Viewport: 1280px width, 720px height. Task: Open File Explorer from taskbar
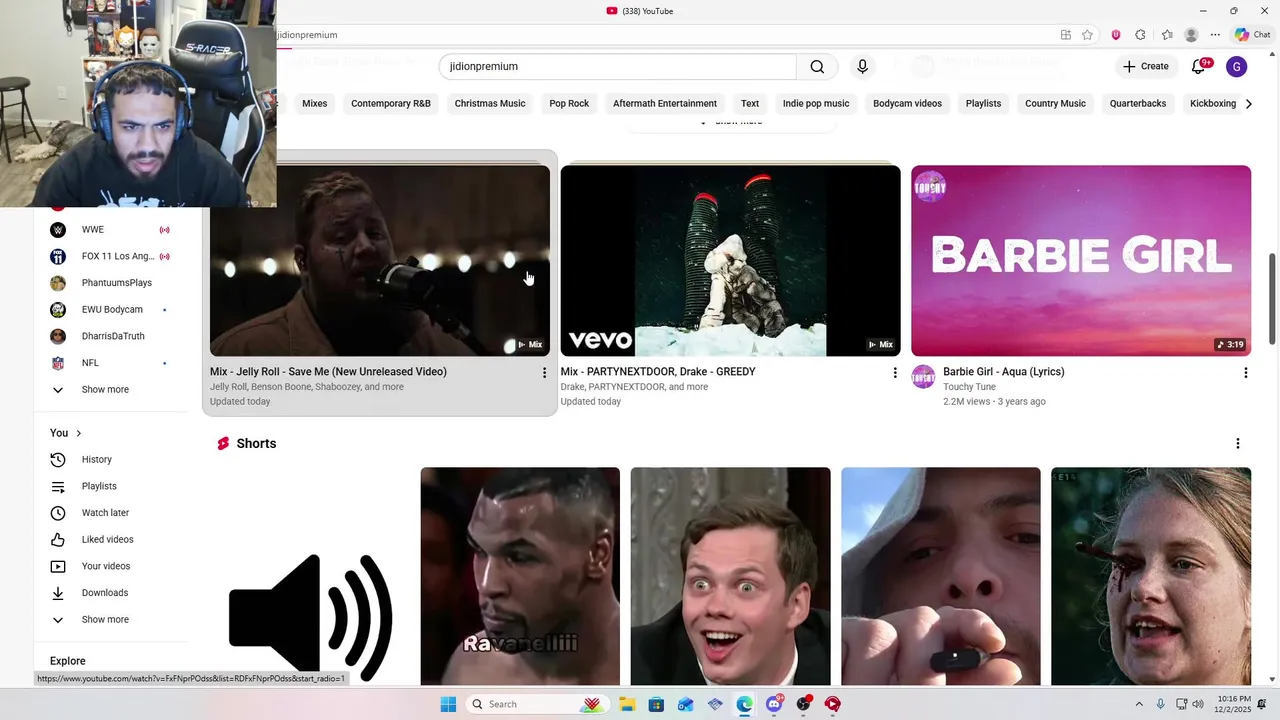[627, 704]
